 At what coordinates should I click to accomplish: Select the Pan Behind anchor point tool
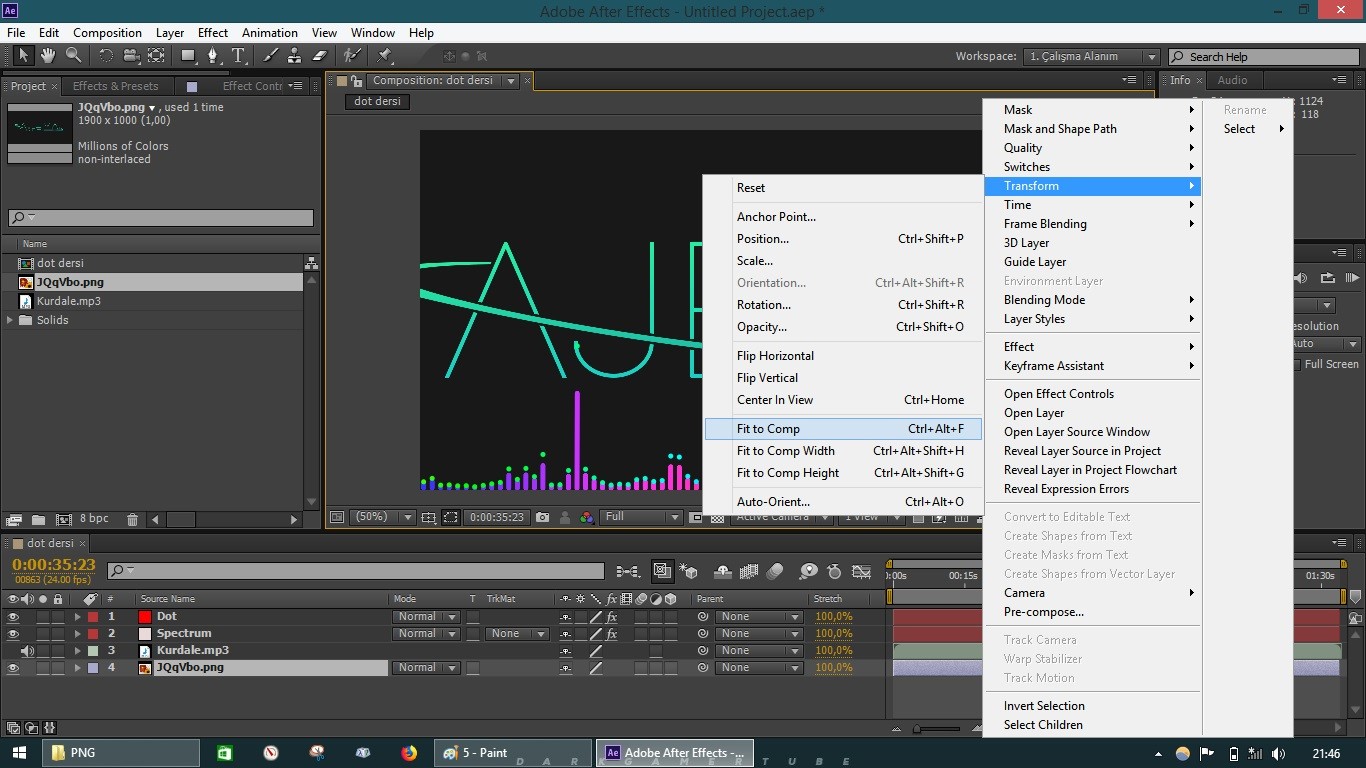pyautogui.click(x=156, y=56)
